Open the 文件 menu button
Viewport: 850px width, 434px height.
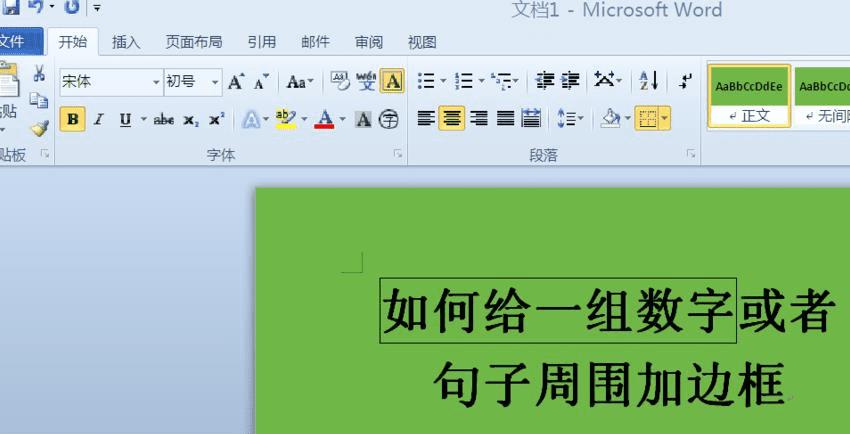(x=19, y=41)
